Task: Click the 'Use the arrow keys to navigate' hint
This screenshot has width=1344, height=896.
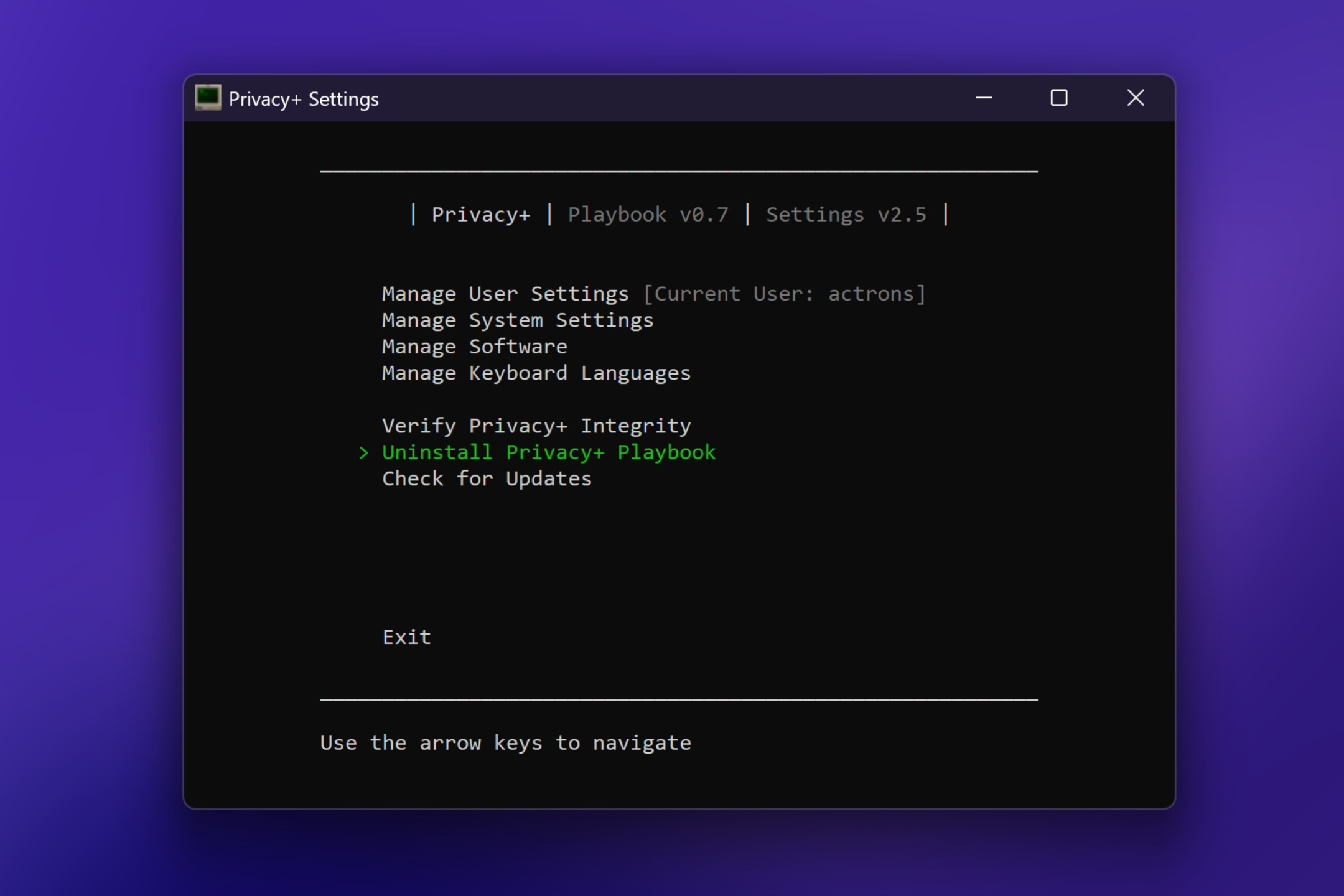Action: [x=505, y=743]
